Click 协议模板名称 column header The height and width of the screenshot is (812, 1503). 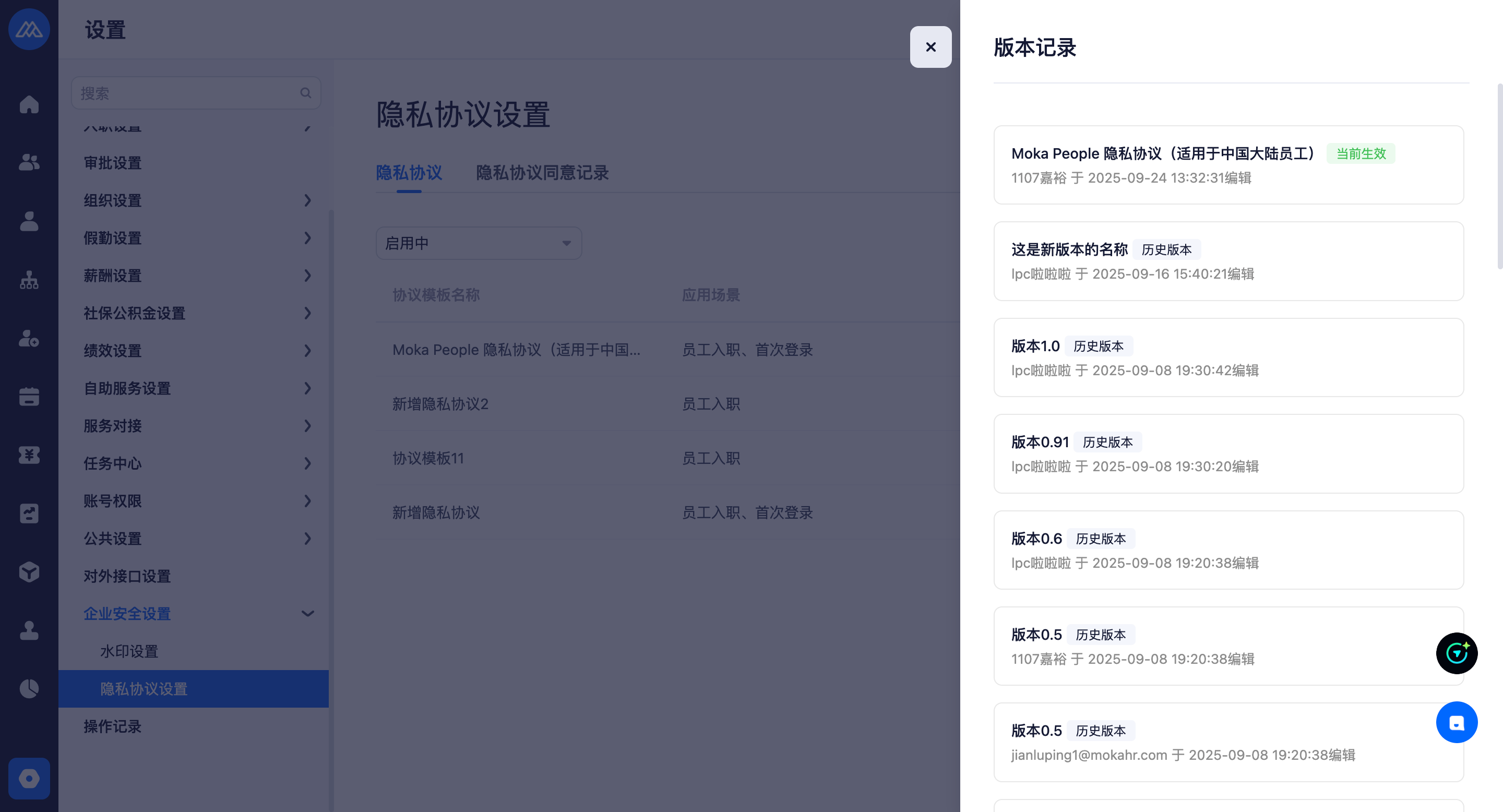pyautogui.click(x=436, y=295)
